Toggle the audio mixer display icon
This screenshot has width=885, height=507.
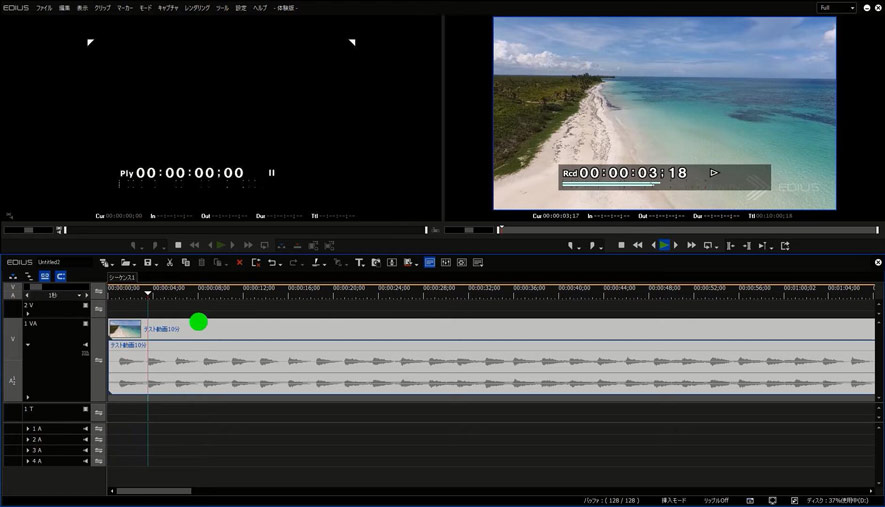point(446,263)
